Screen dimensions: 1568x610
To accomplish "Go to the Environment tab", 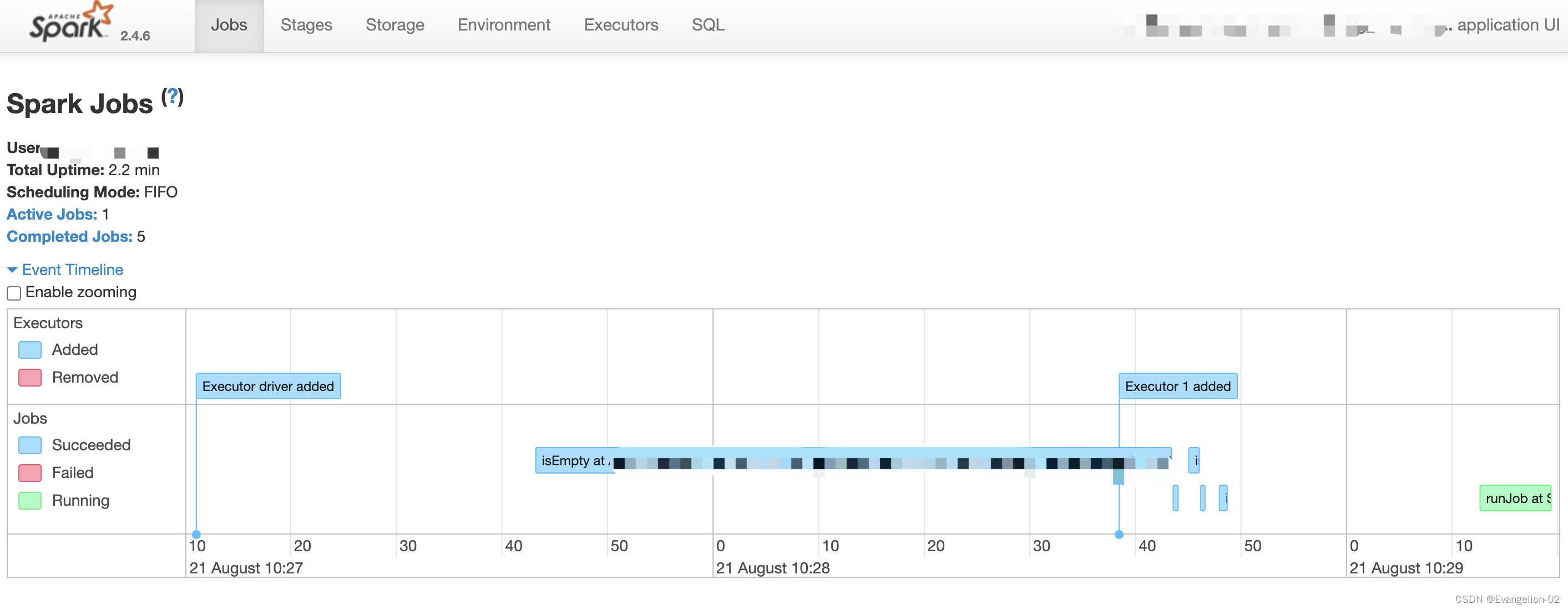I will [x=503, y=25].
